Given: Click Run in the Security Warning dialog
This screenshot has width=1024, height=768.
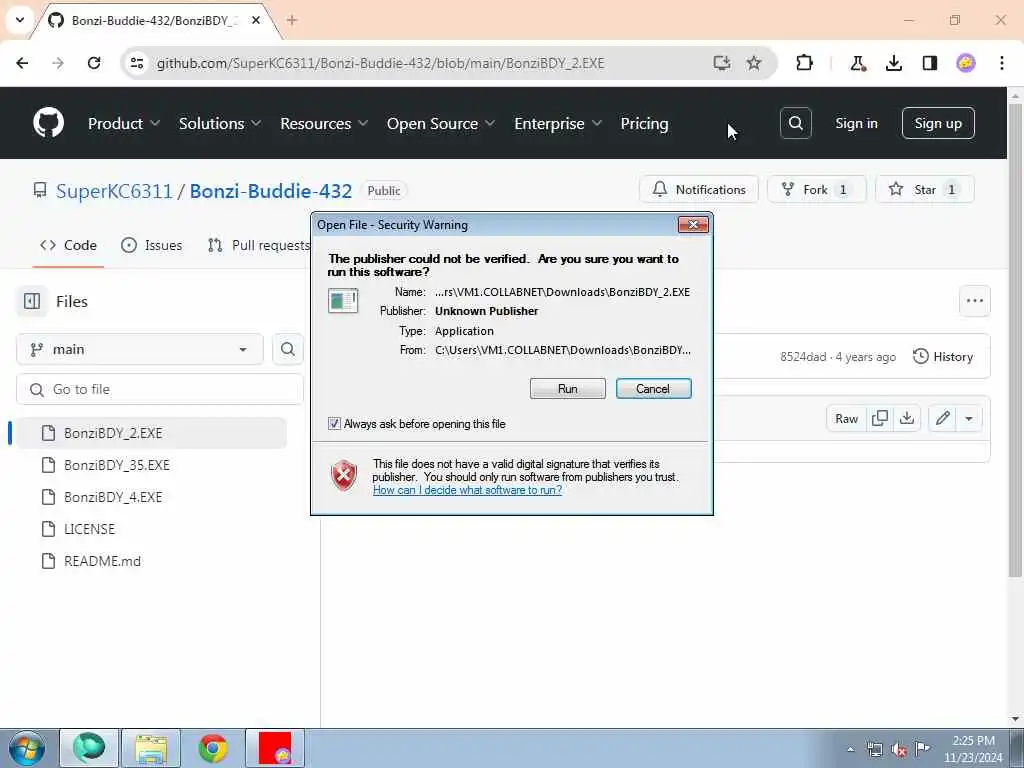Looking at the screenshot, I should coord(568,389).
